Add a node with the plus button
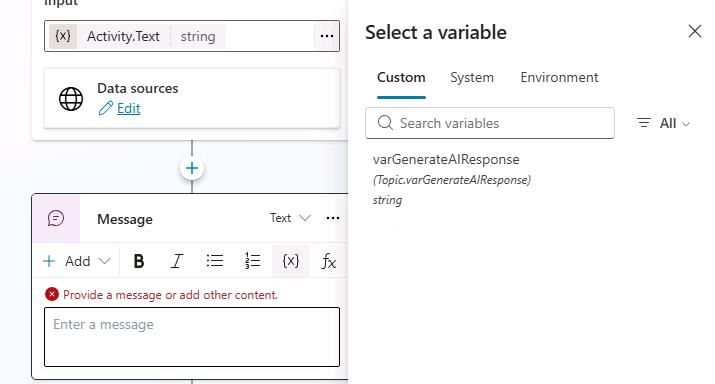Viewport: 715px width, 384px height. [x=192, y=168]
